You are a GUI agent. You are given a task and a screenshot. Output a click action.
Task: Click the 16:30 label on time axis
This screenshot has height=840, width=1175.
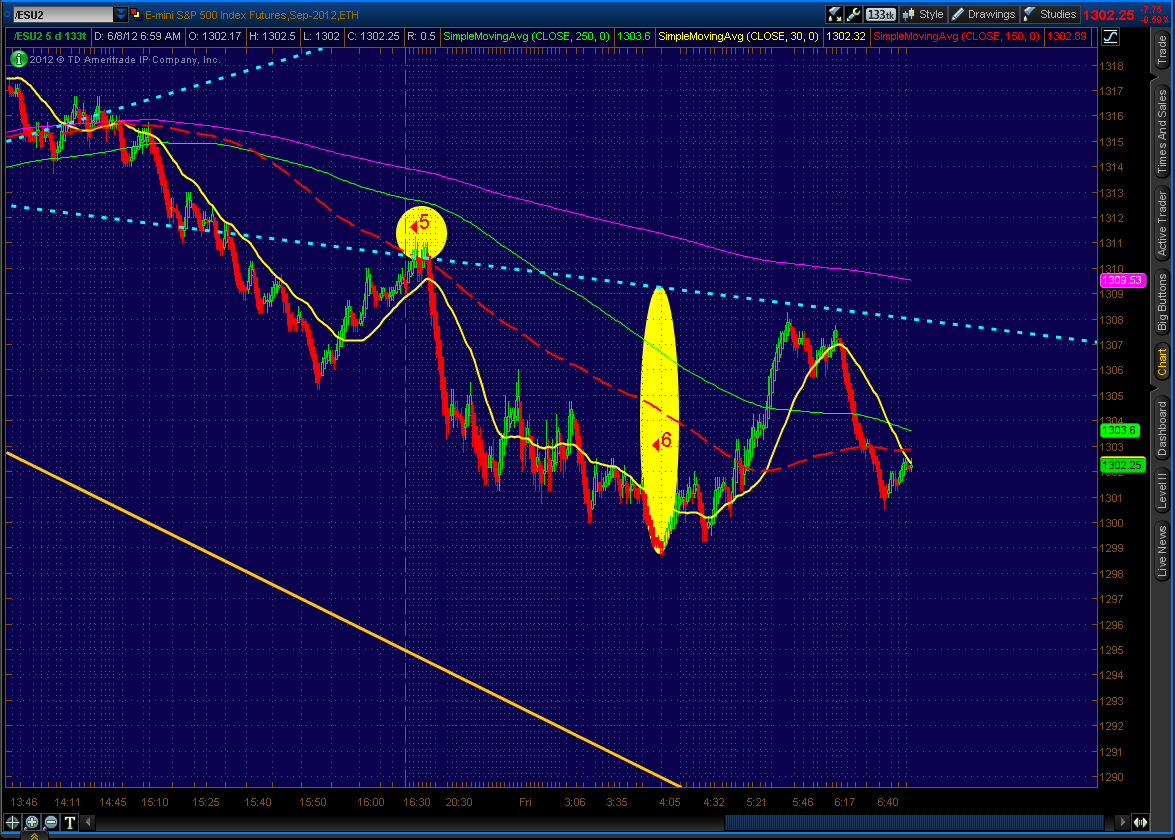pos(417,802)
